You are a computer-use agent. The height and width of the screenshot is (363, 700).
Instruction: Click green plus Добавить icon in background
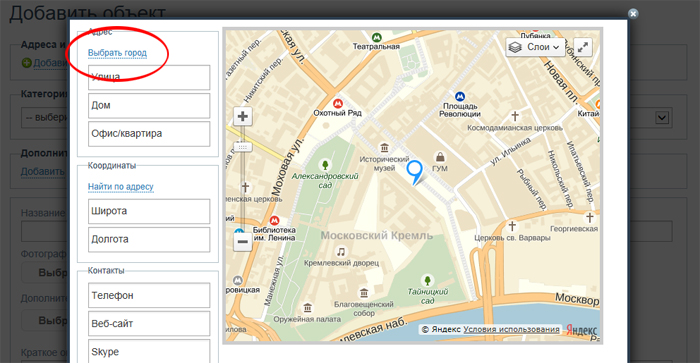pyautogui.click(x=26, y=63)
